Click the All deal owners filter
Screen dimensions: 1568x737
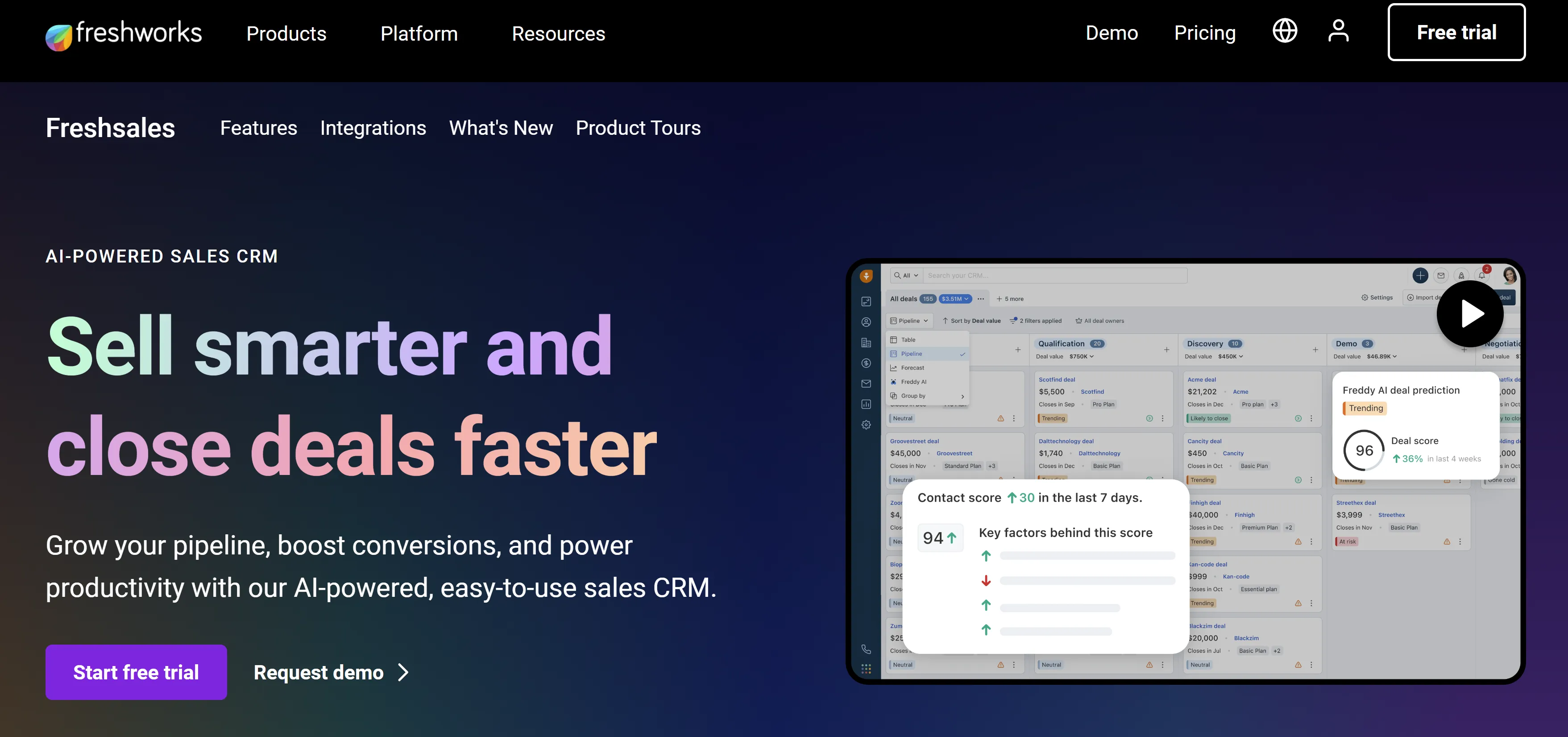pos(1099,321)
